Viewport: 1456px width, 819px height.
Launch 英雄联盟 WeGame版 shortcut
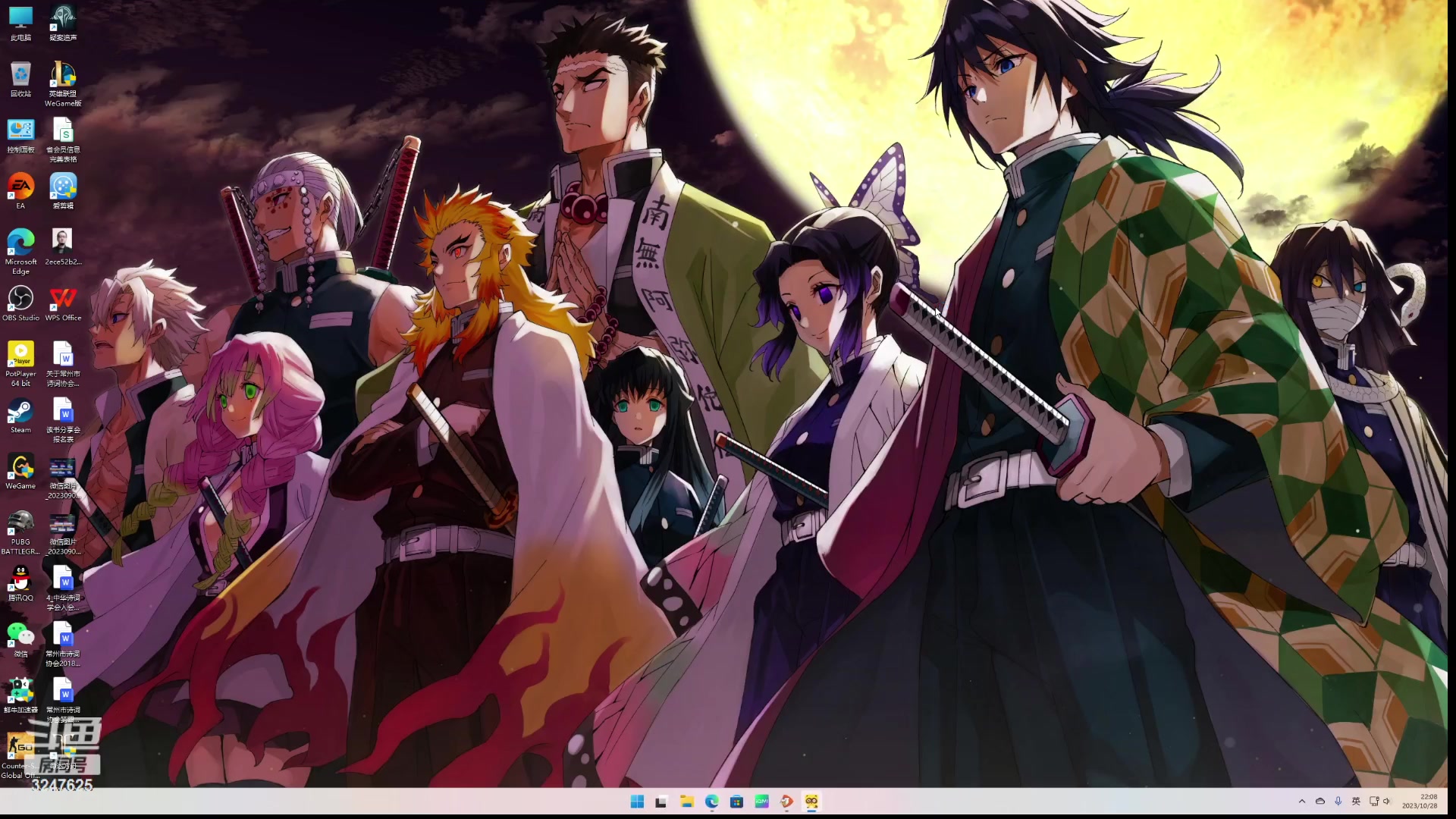63,84
